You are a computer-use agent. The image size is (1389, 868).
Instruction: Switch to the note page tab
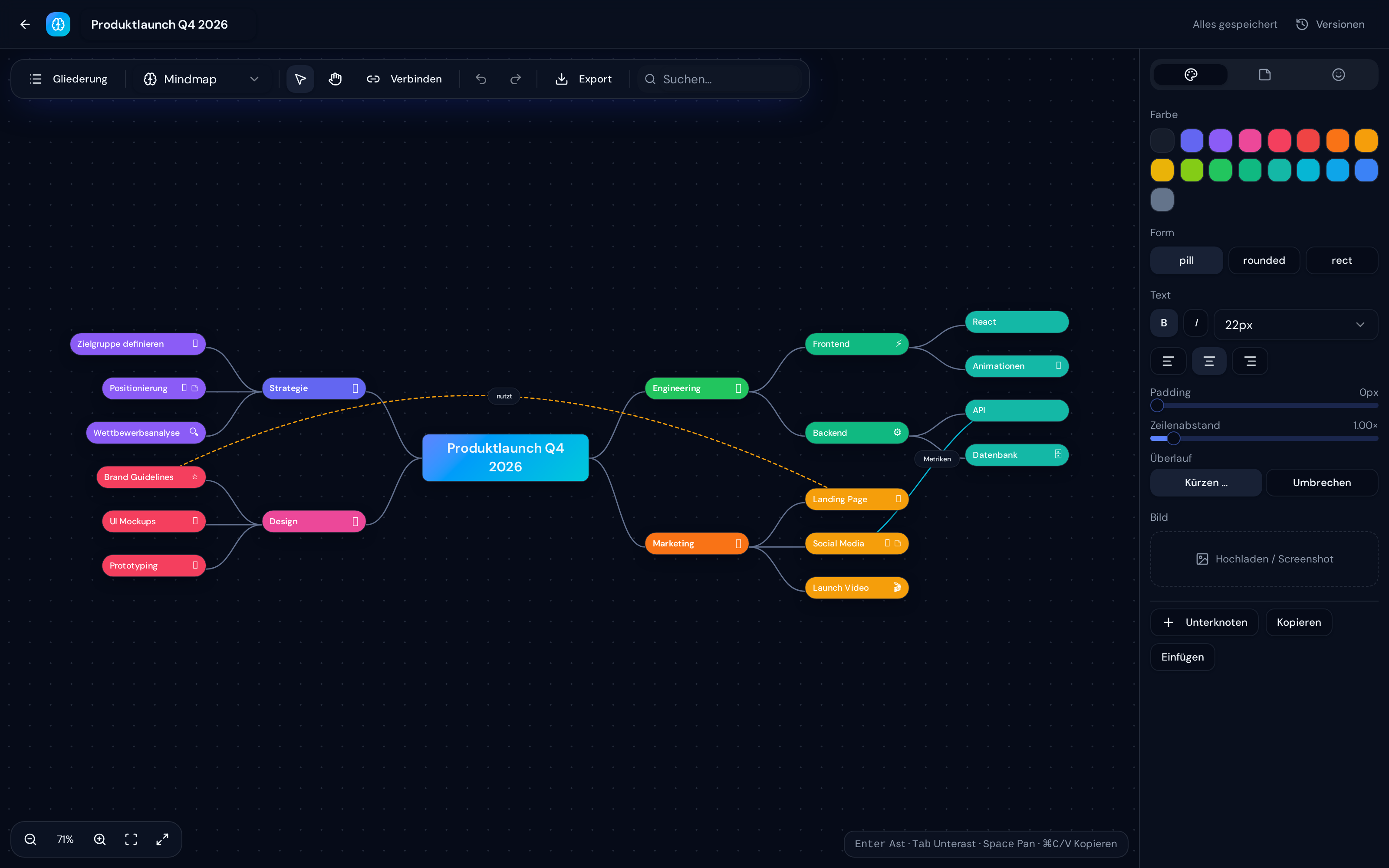pos(1264,75)
